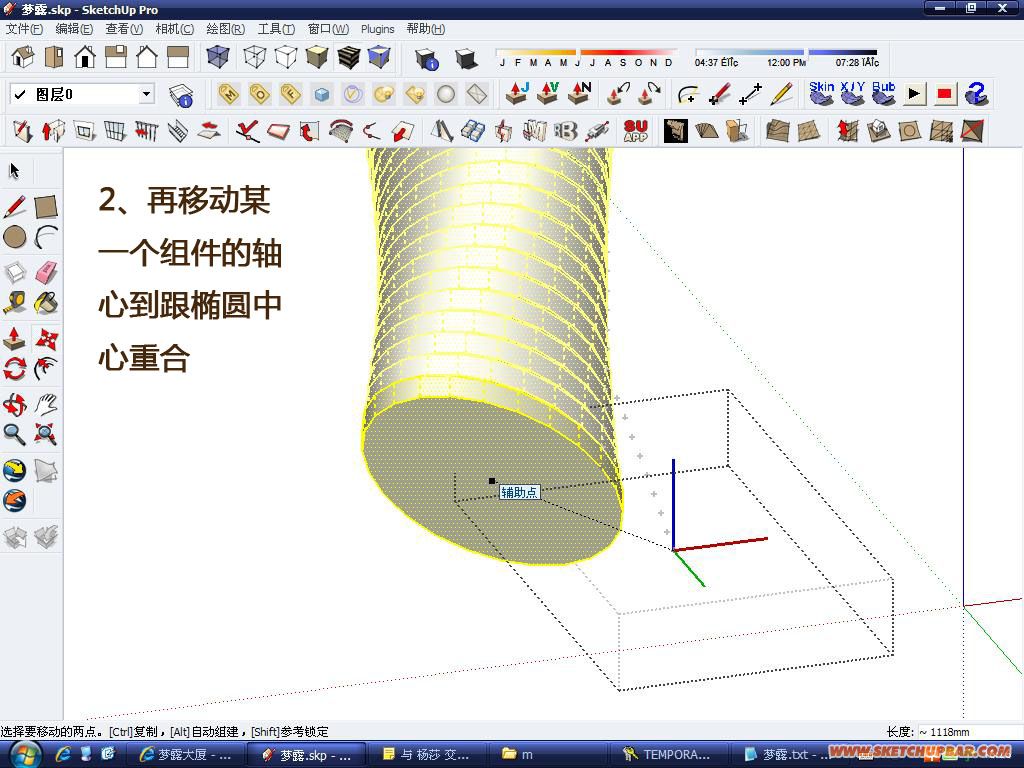Launch Internet Explorer from quick launch

point(63,755)
